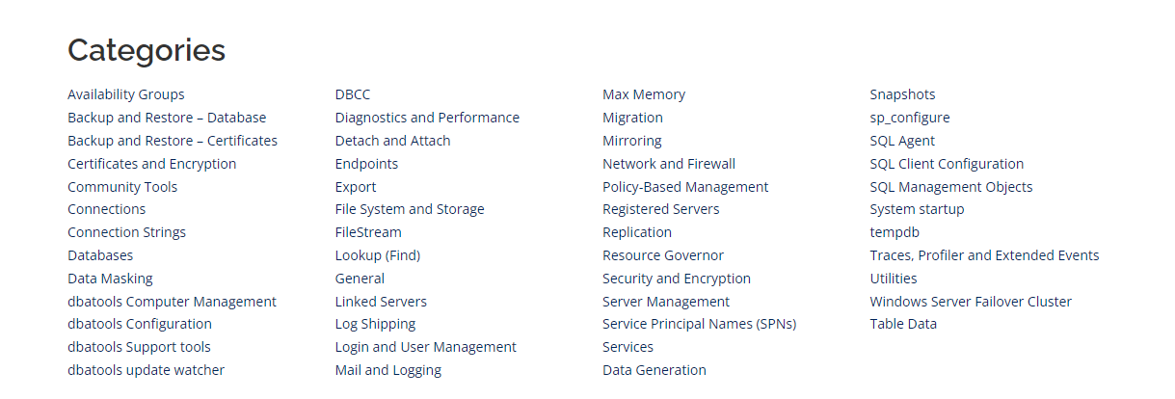This screenshot has width=1175, height=399.
Task: Go to File System and Storage
Action: click(x=410, y=209)
